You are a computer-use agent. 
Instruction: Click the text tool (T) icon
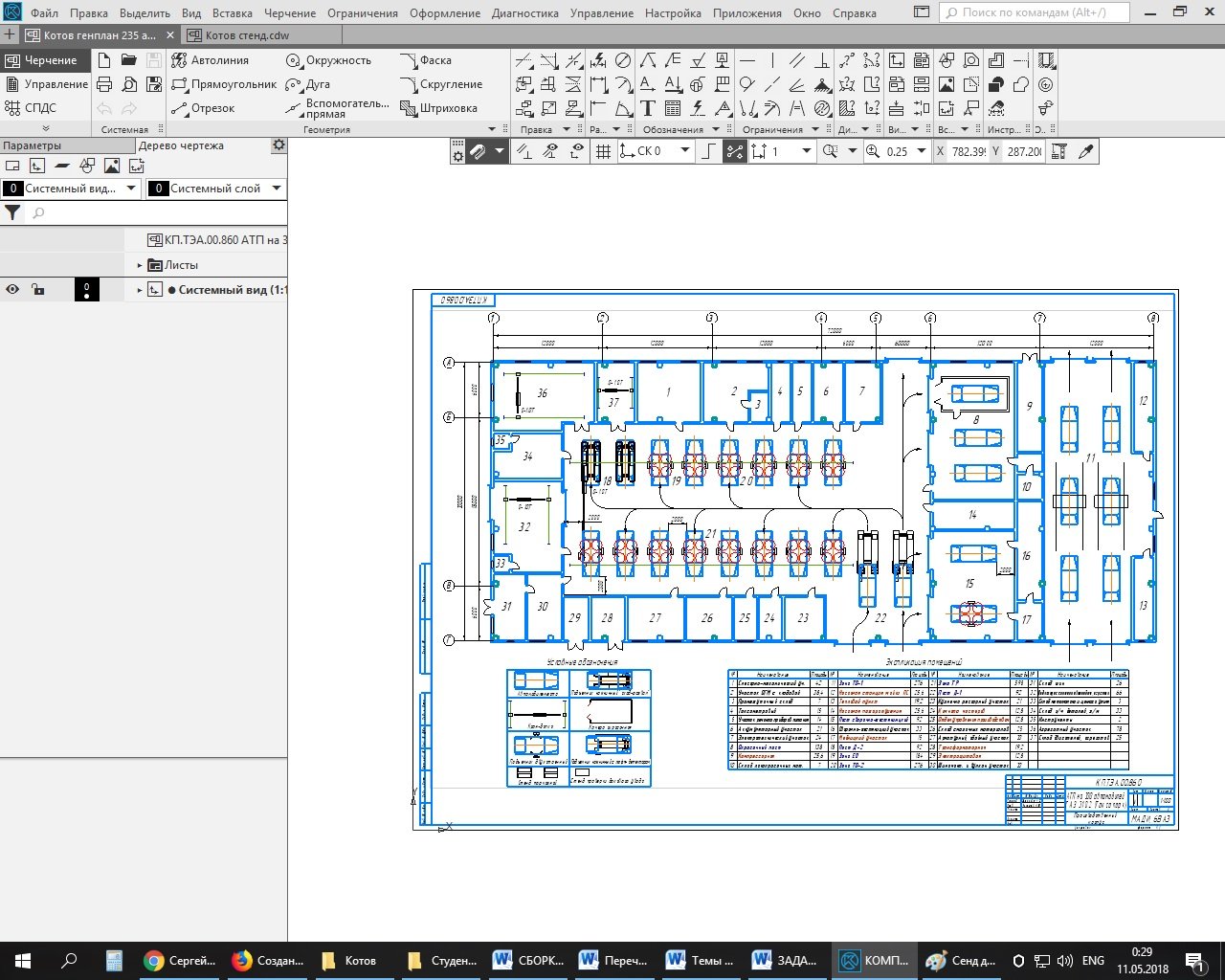point(648,108)
